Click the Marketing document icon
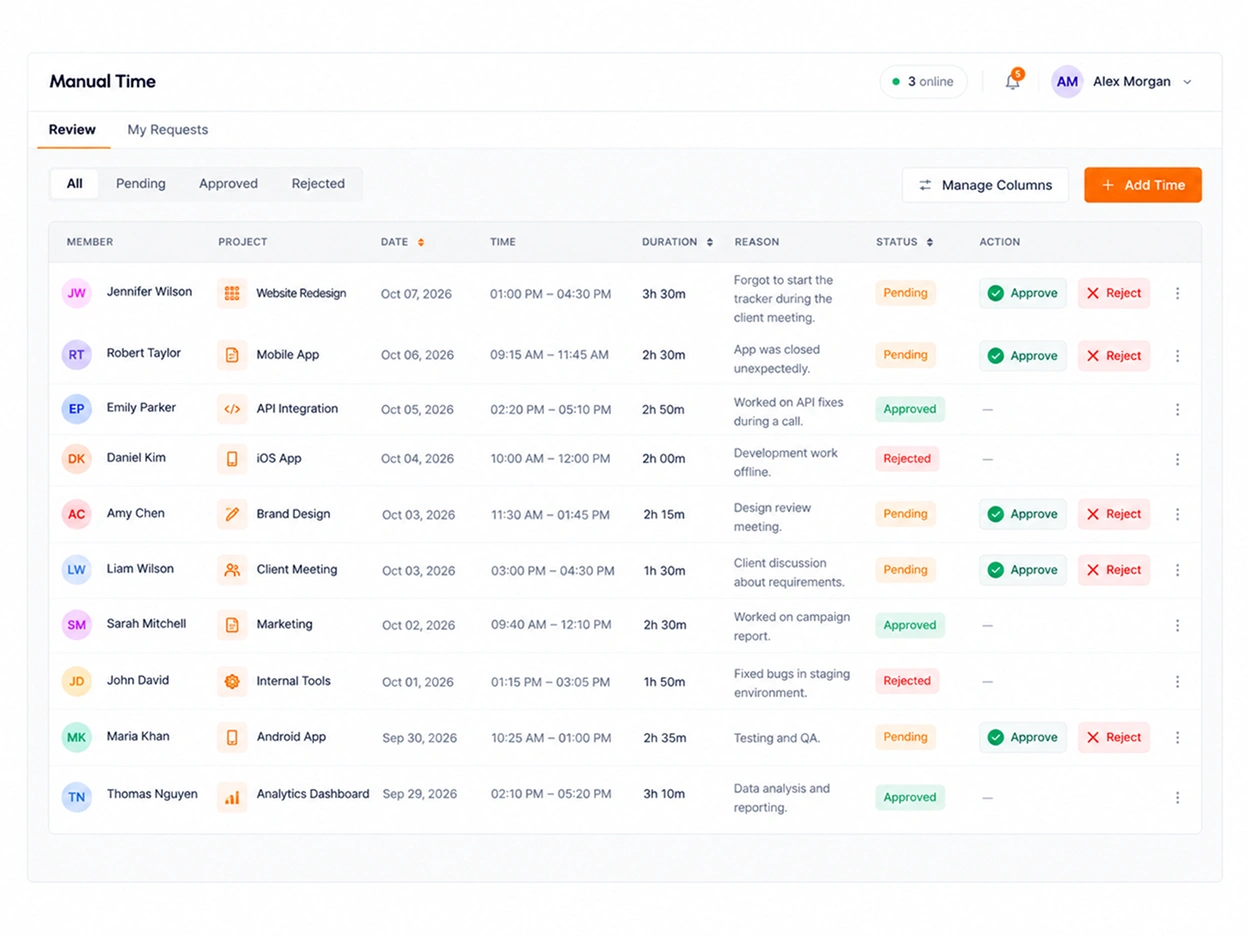 [232, 625]
